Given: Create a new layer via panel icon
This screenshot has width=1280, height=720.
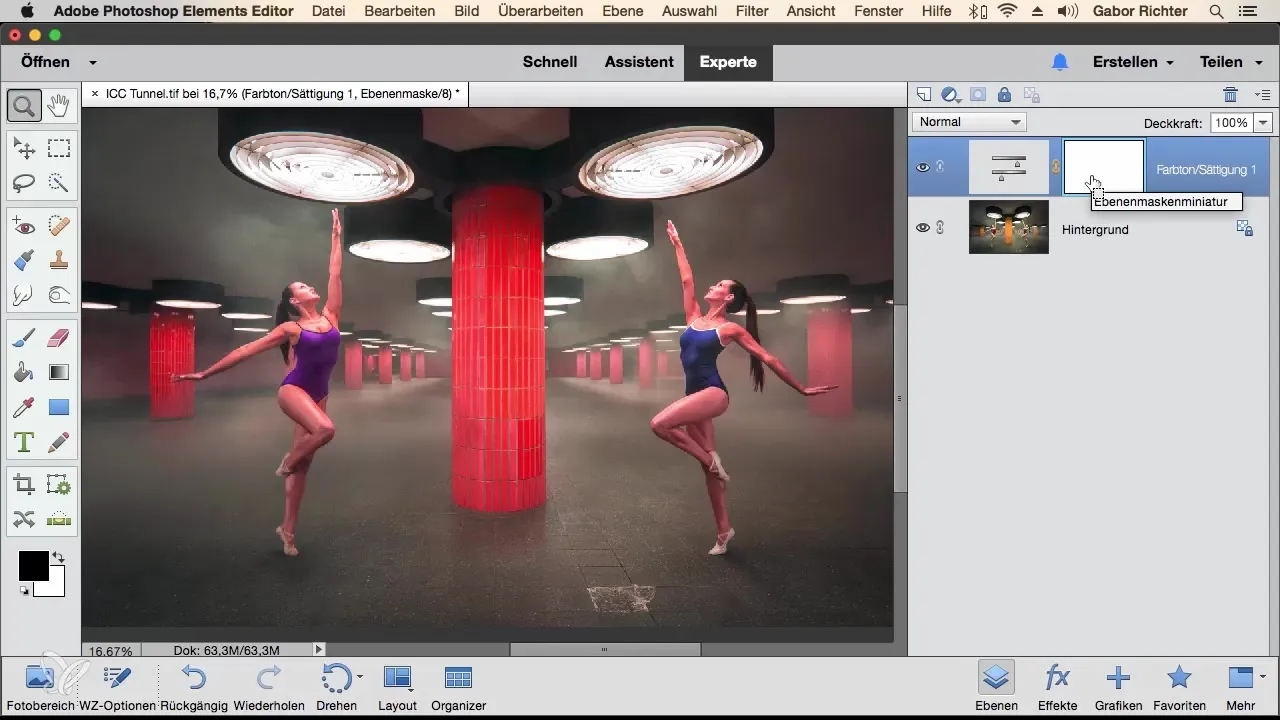Looking at the screenshot, I should click(924, 95).
